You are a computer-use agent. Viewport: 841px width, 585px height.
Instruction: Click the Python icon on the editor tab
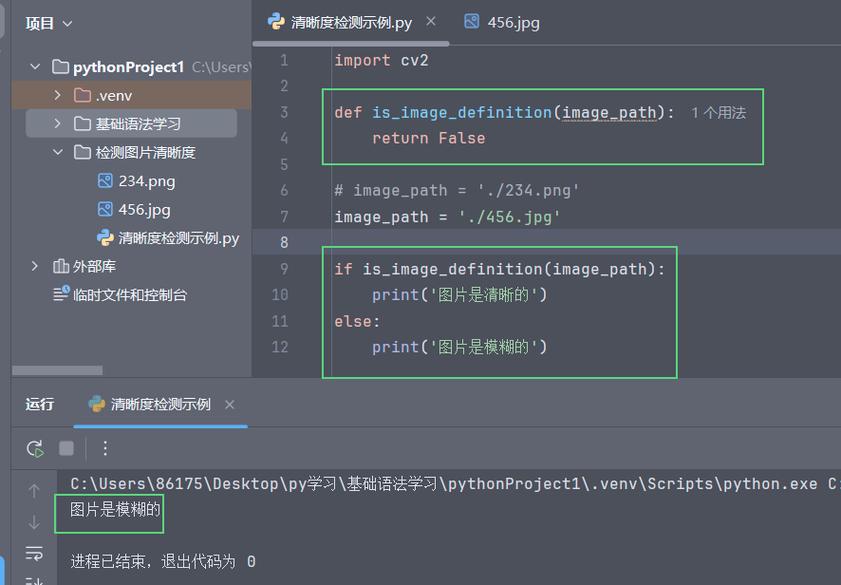click(276, 21)
